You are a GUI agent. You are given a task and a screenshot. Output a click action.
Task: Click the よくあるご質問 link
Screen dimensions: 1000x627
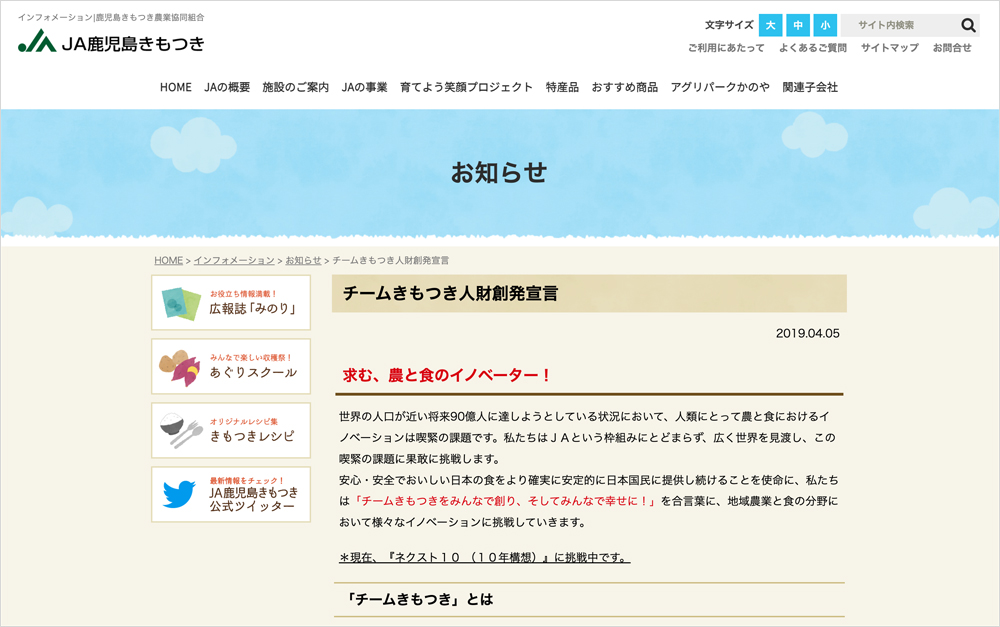[x=812, y=48]
